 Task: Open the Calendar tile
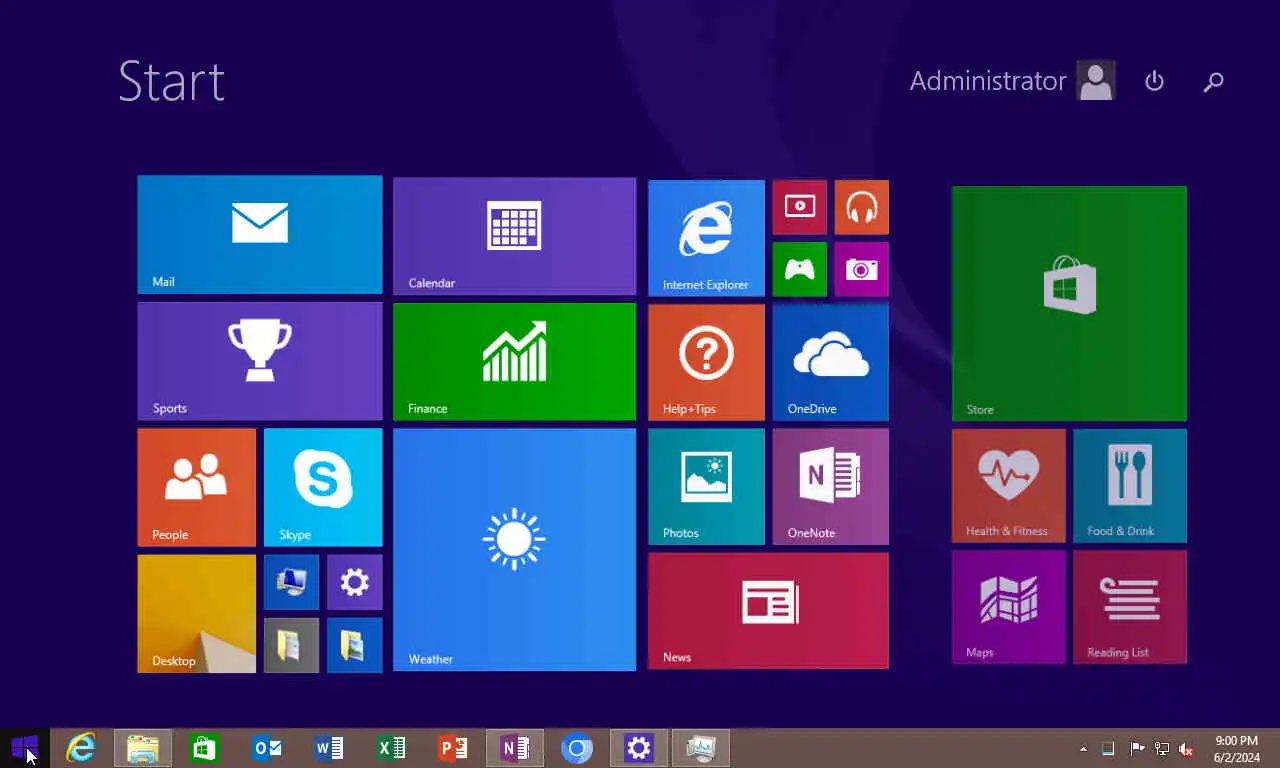(514, 236)
